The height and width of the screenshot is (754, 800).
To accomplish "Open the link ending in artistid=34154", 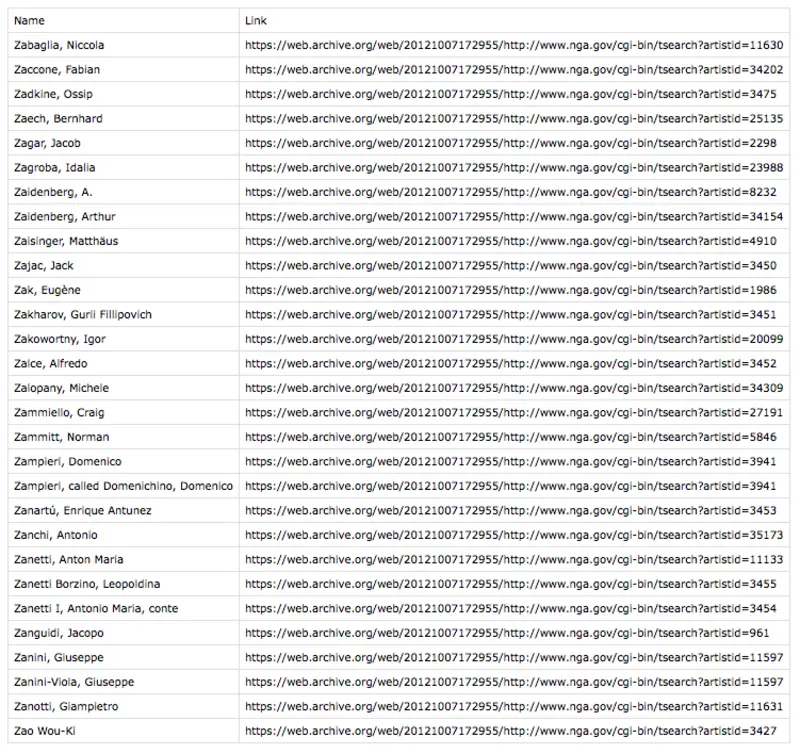I will 514,217.
